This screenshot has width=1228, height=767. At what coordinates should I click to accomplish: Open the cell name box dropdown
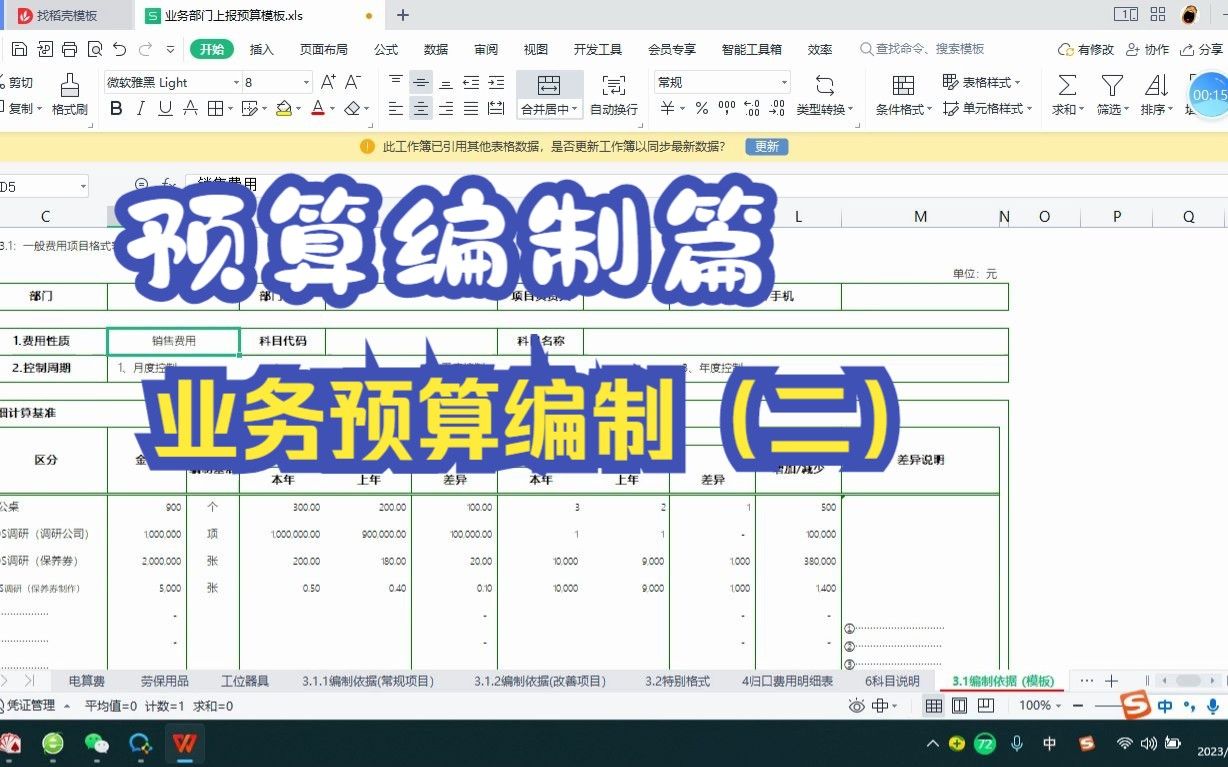[x=82, y=186]
